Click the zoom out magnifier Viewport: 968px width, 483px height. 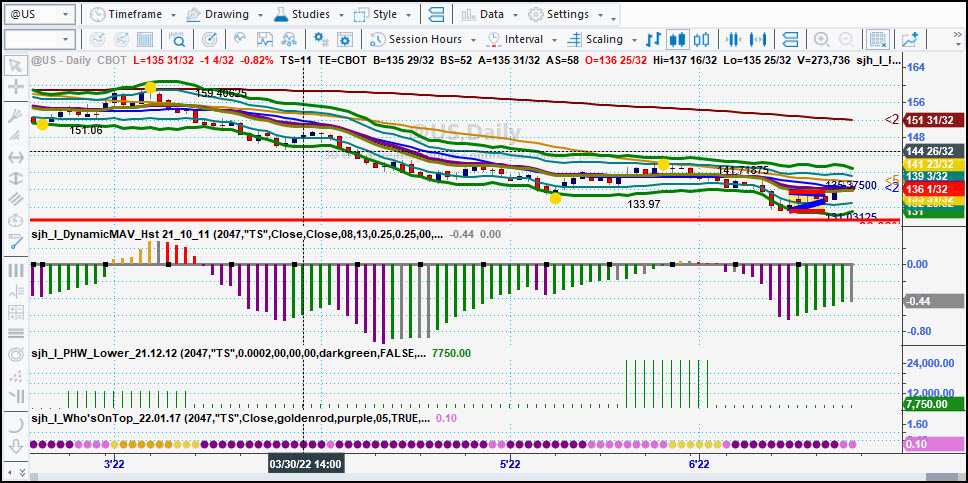pyautogui.click(x=846, y=40)
